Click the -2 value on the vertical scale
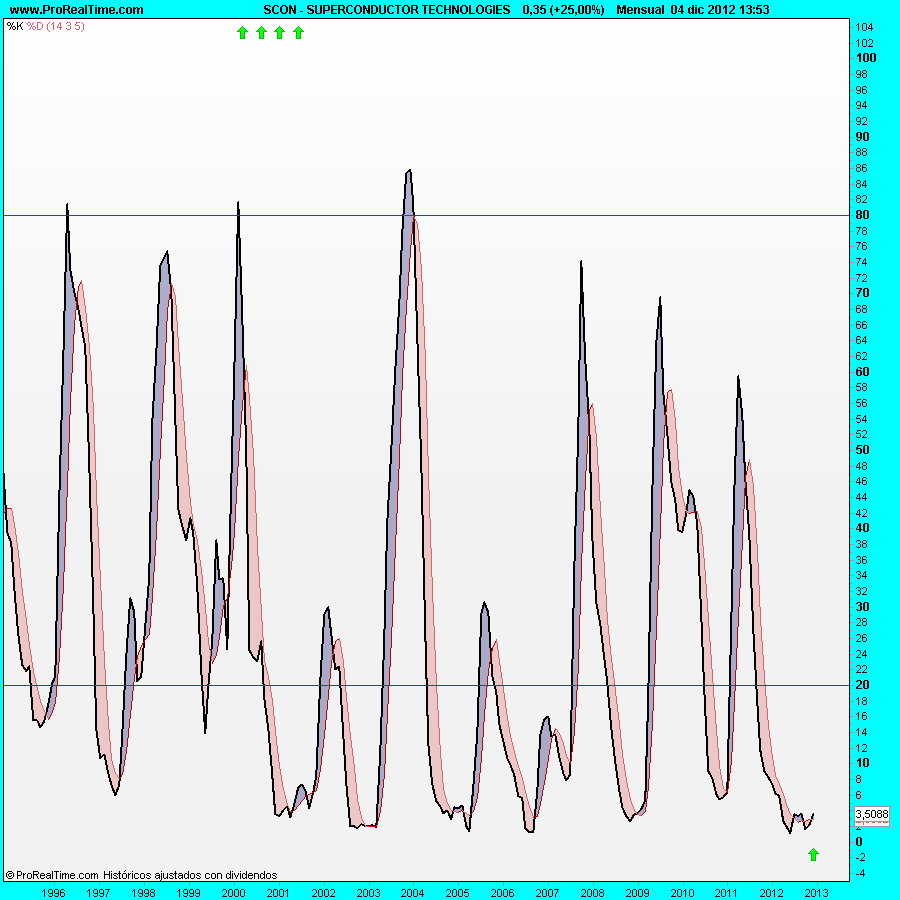This screenshot has width=900, height=900. point(860,857)
